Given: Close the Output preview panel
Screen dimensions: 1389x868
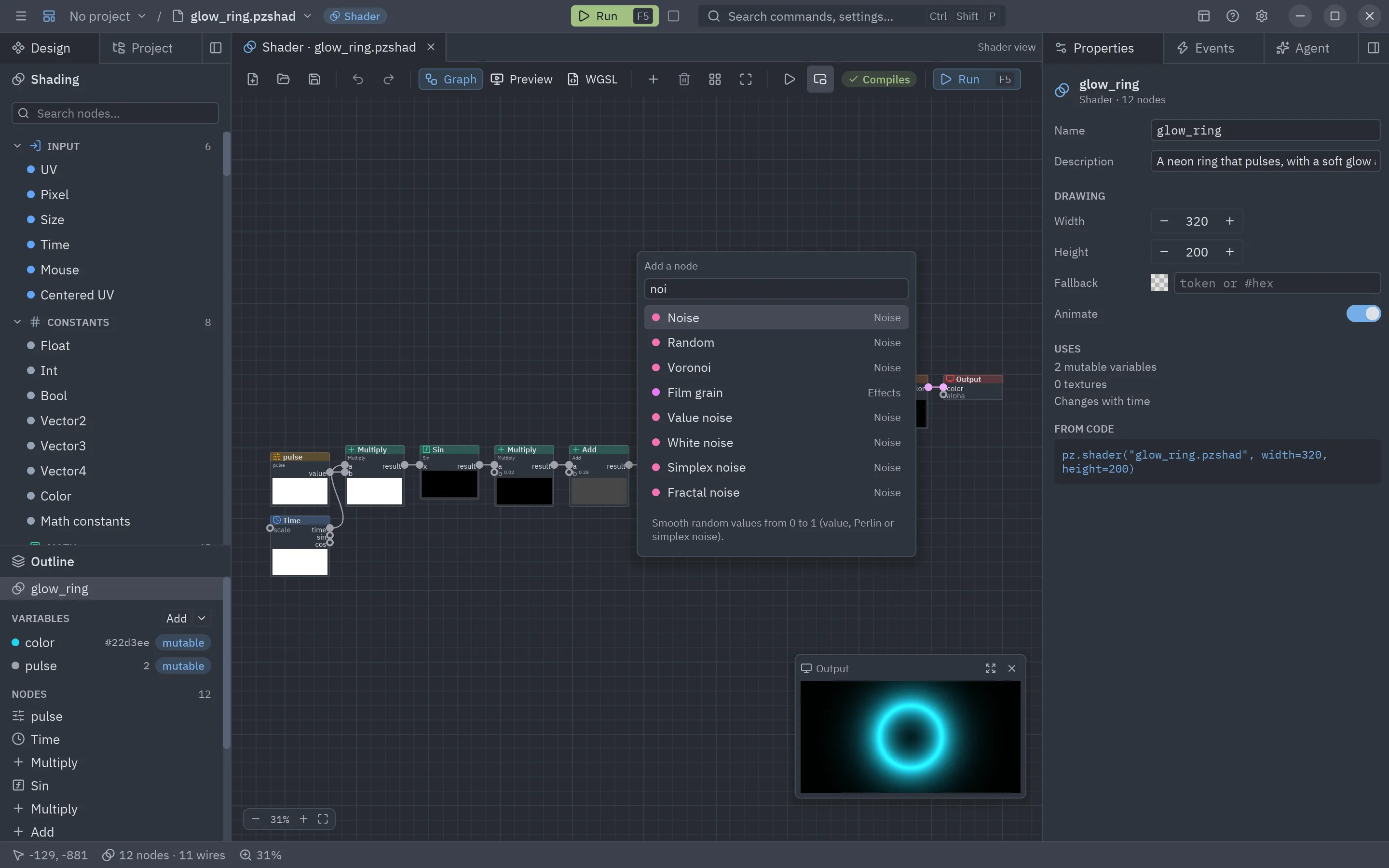Looking at the screenshot, I should (1012, 668).
